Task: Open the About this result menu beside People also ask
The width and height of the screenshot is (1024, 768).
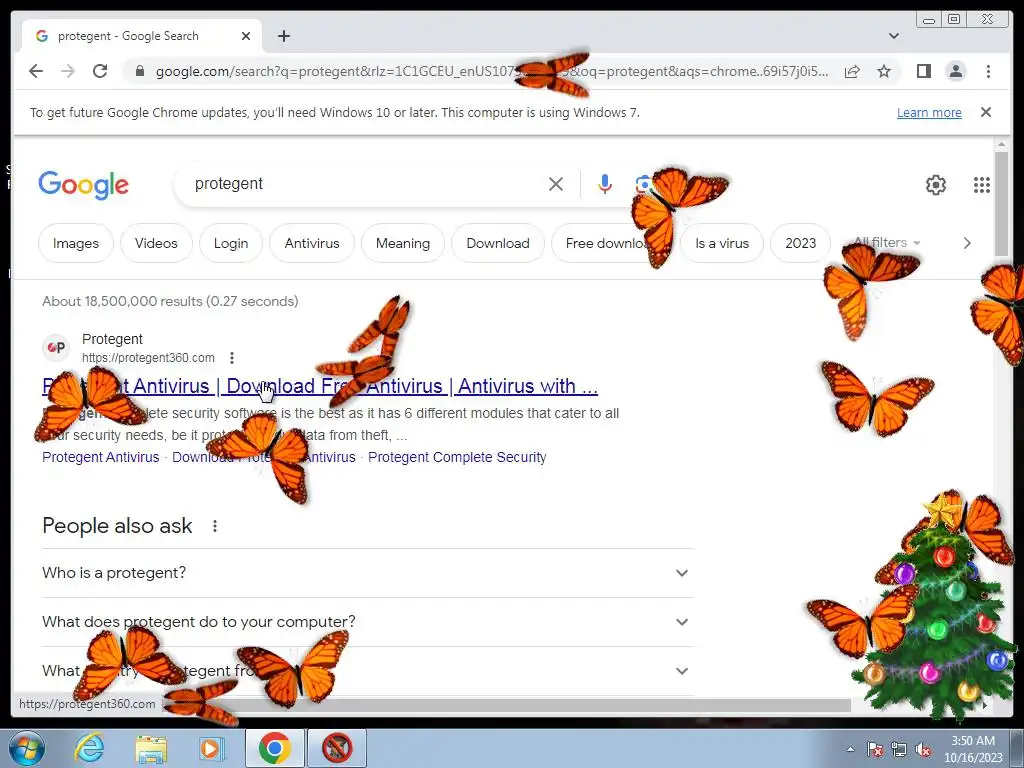Action: [214, 526]
